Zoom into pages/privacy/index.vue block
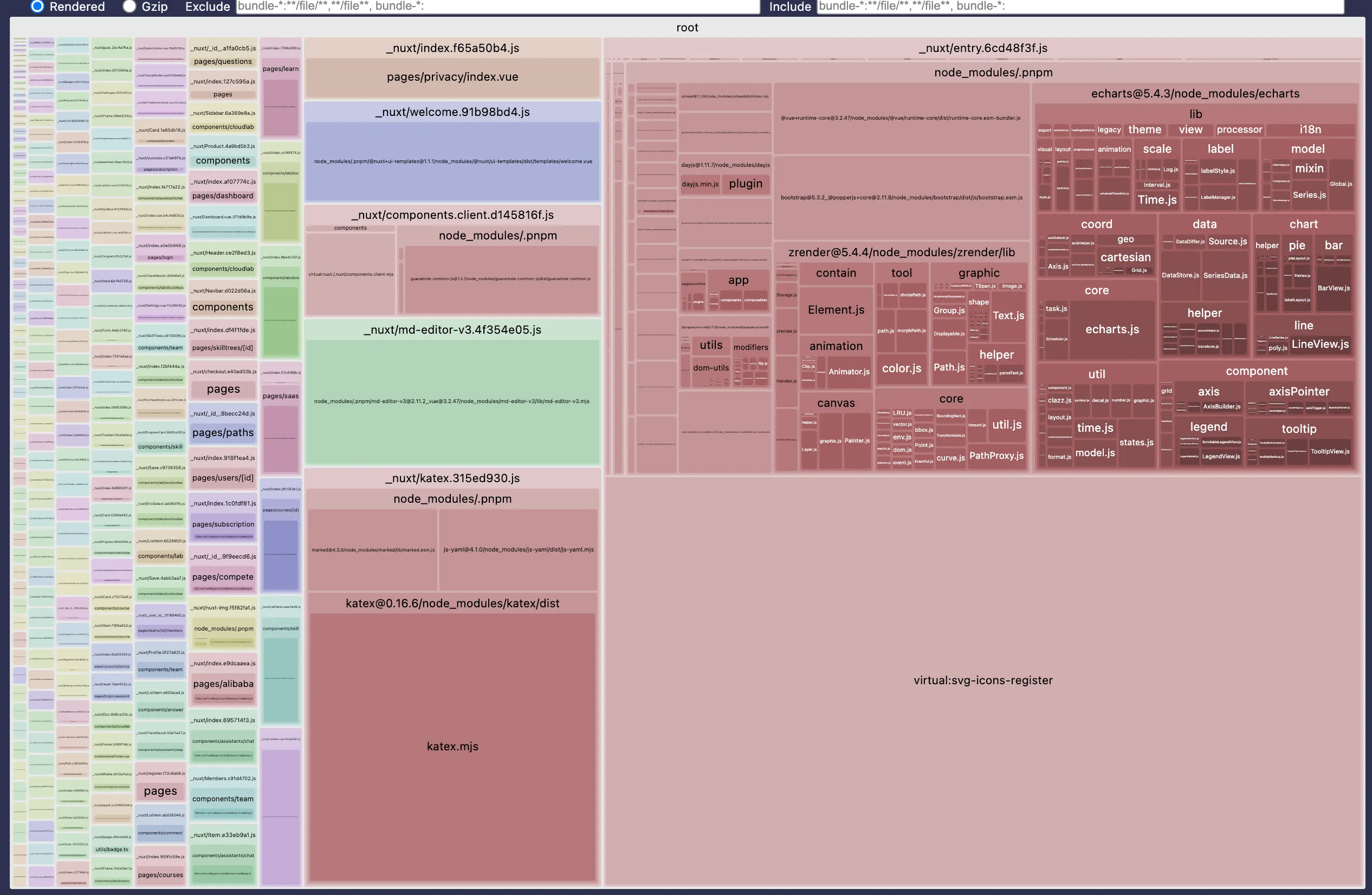 click(x=452, y=77)
